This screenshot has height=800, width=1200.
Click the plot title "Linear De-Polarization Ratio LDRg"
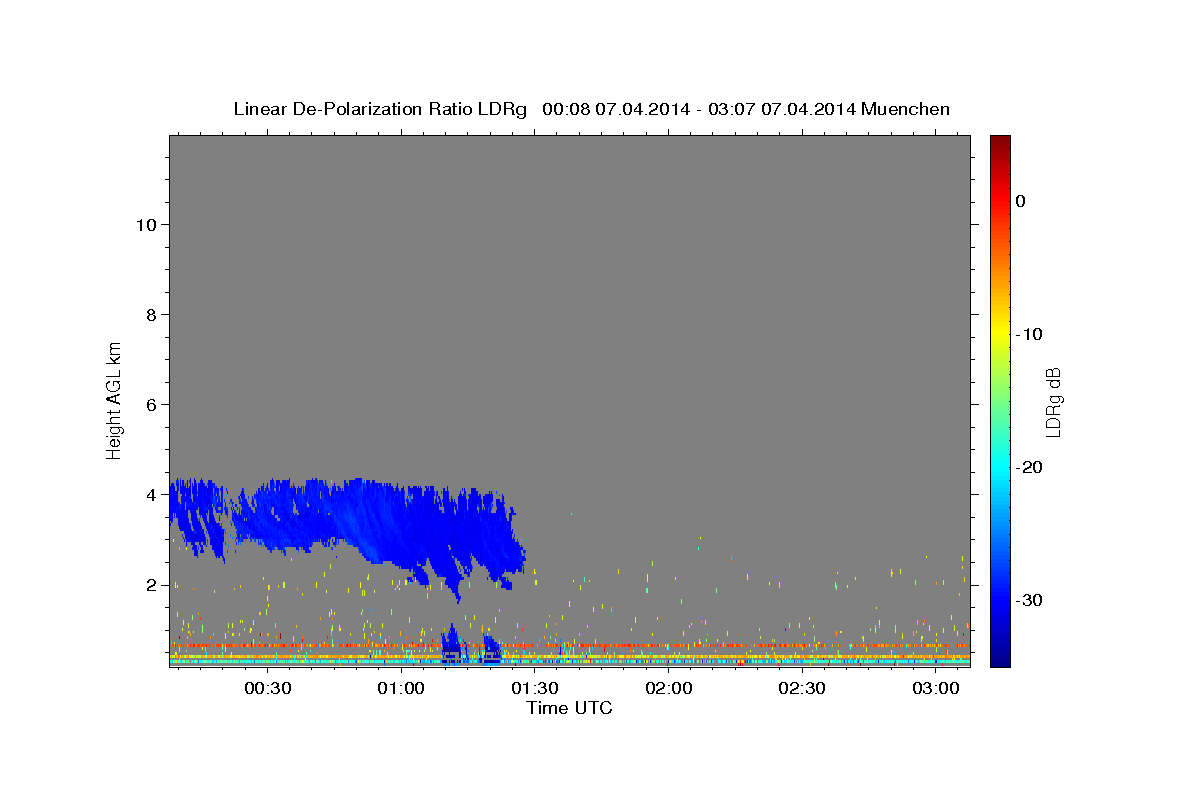pos(380,109)
